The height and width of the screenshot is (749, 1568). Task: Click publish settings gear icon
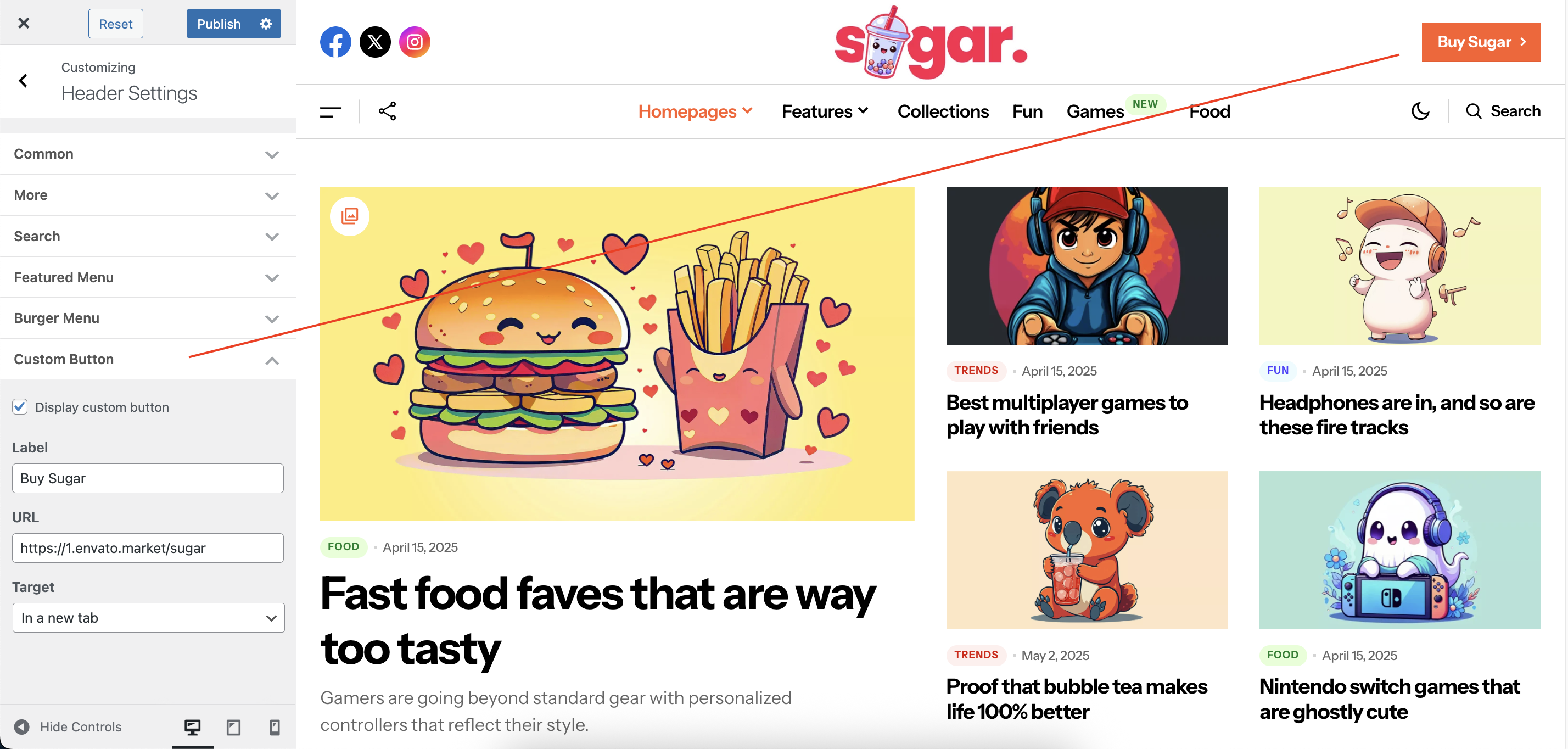[266, 24]
